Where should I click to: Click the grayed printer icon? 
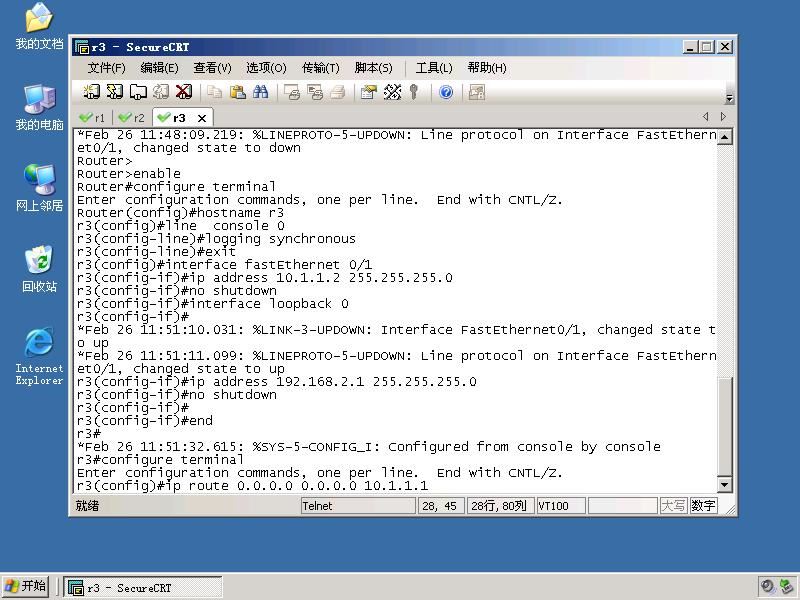(x=337, y=92)
